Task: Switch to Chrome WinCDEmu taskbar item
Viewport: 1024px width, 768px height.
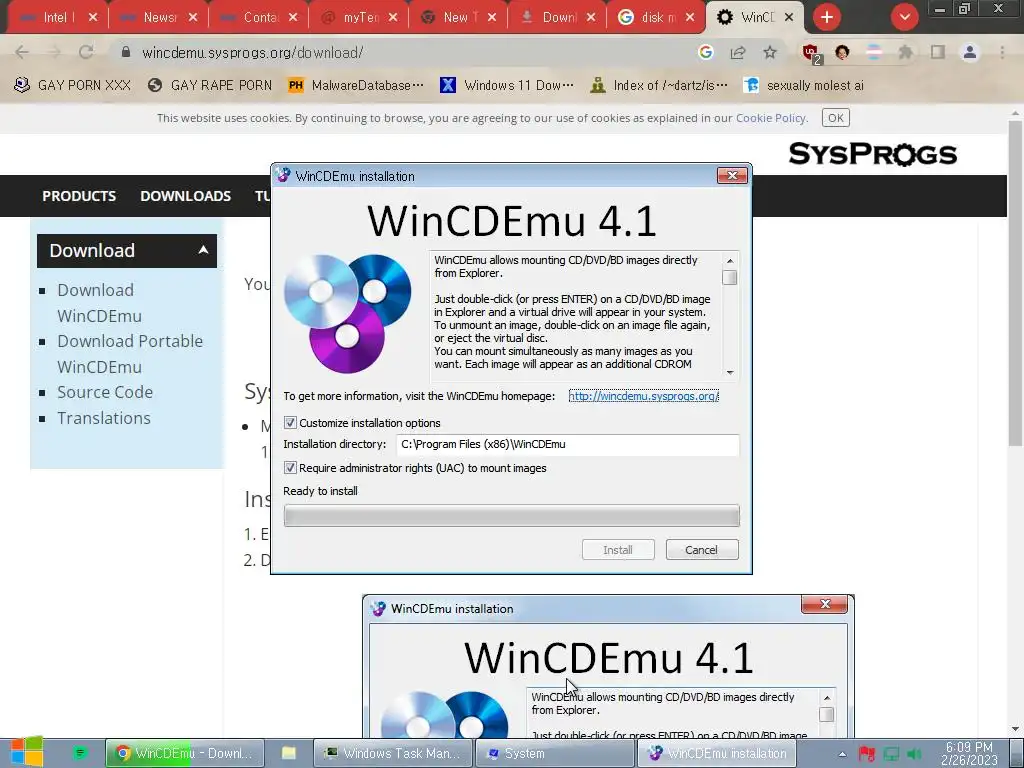Action: coord(185,753)
